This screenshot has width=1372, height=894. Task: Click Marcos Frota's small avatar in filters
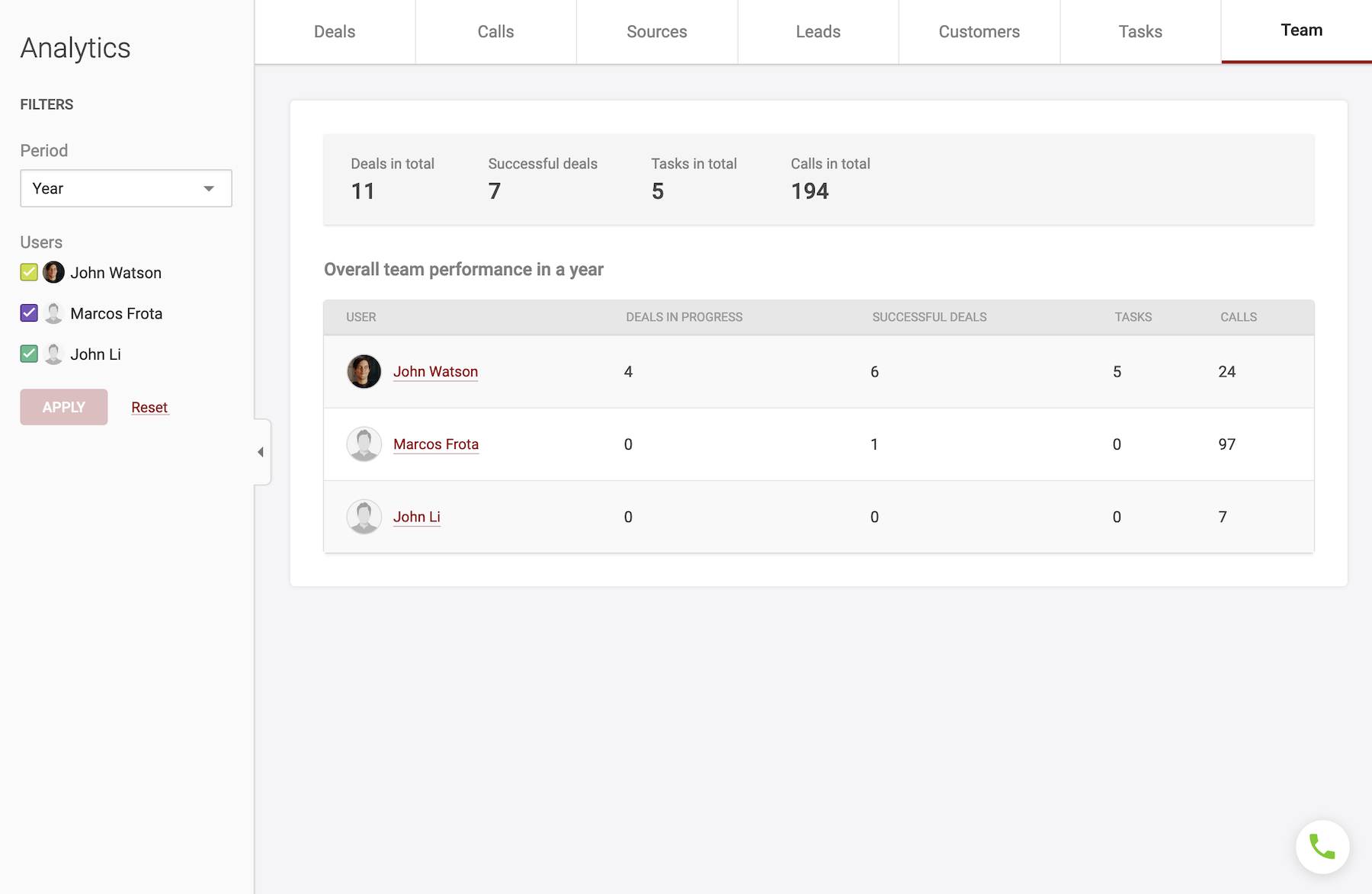tap(53, 313)
